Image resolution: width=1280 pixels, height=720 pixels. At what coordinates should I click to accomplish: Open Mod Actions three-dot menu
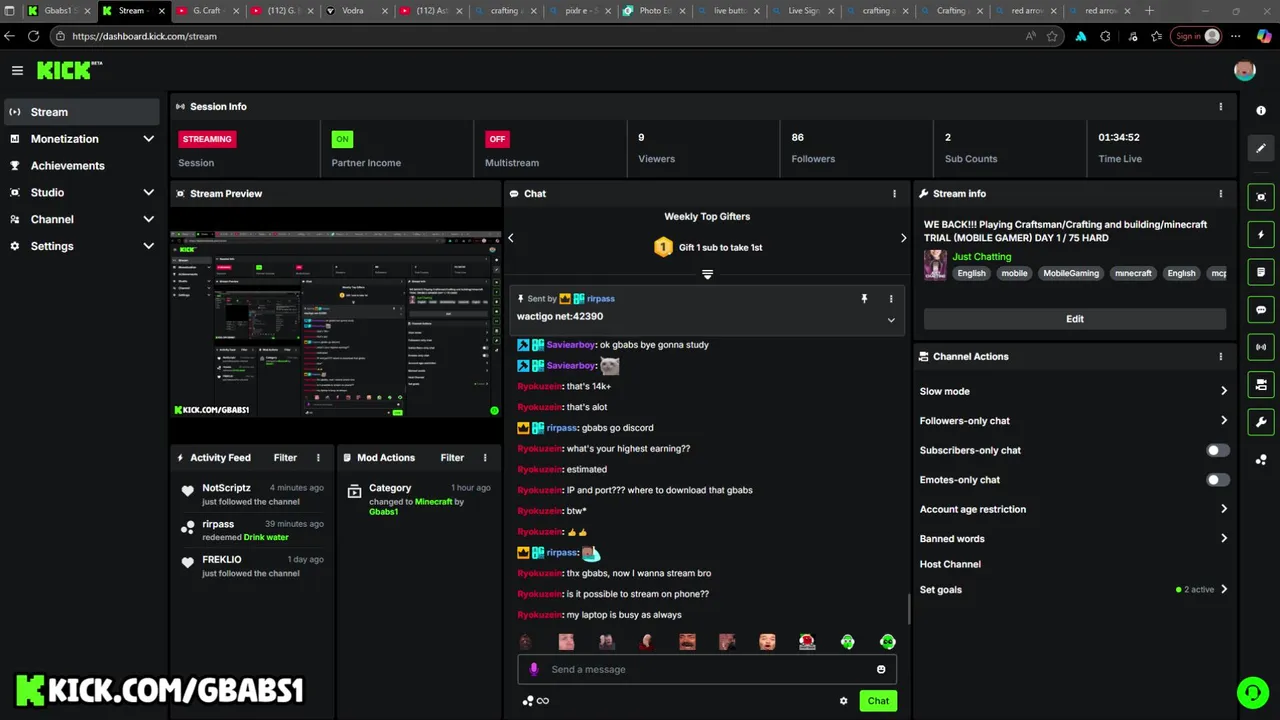(485, 457)
